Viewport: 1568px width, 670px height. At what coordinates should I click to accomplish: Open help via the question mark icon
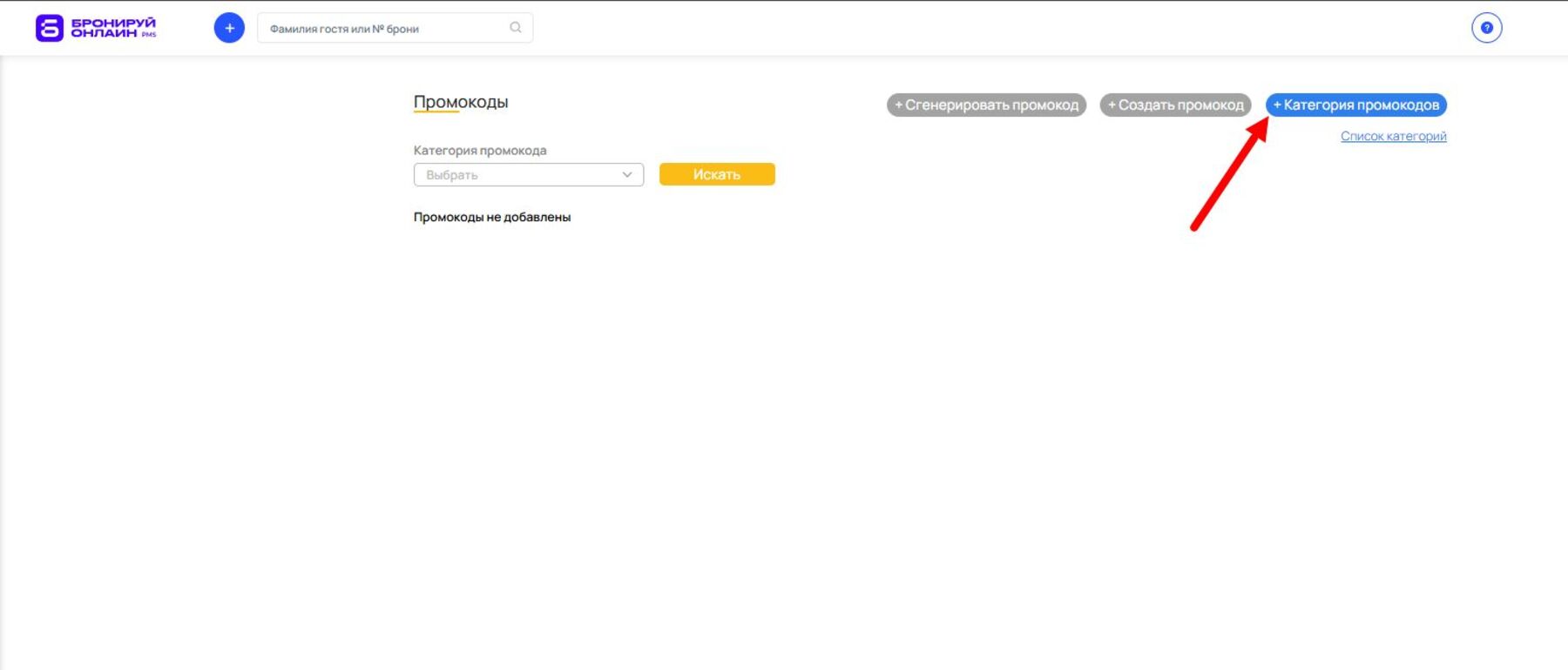coord(1486,28)
